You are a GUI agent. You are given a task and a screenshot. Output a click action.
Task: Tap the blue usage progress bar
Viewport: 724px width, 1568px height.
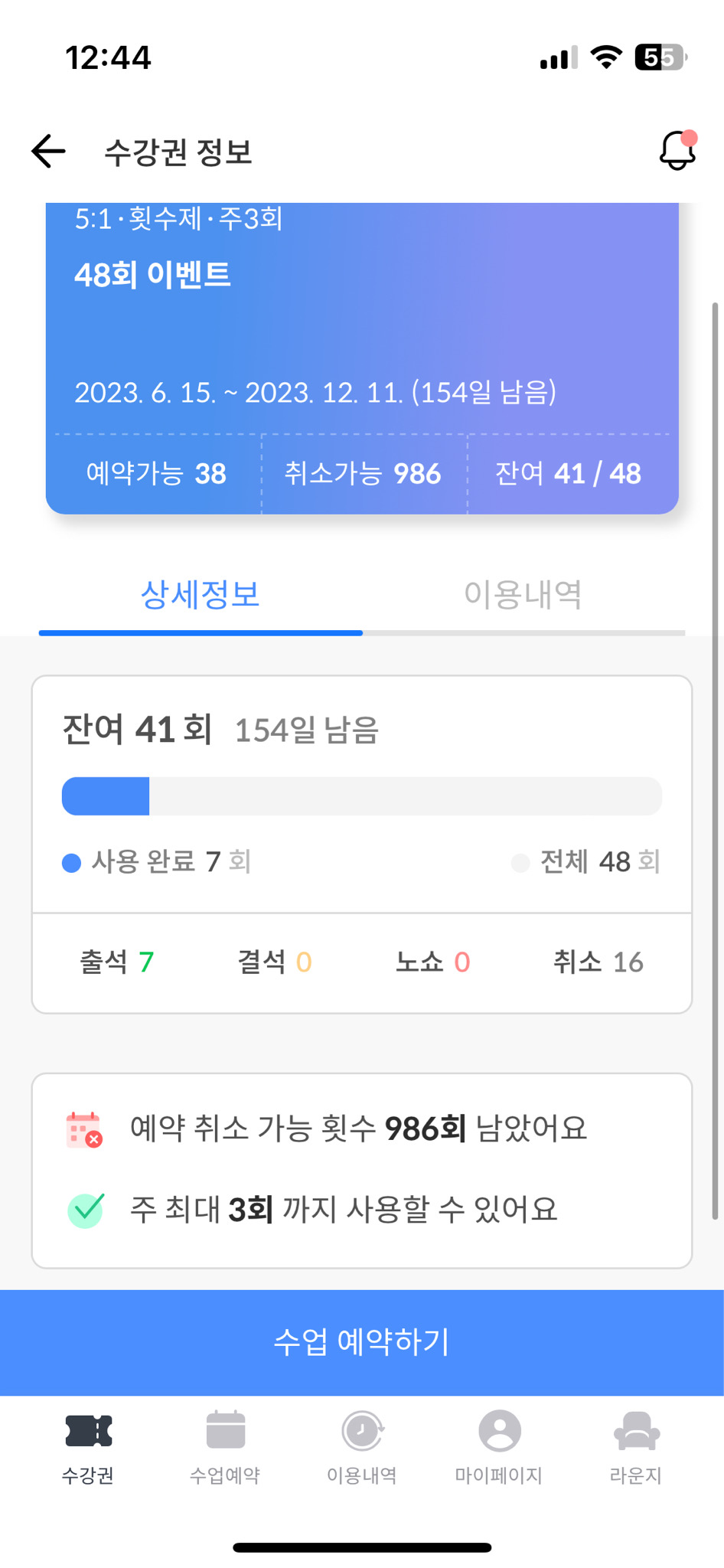pyautogui.click(x=362, y=795)
